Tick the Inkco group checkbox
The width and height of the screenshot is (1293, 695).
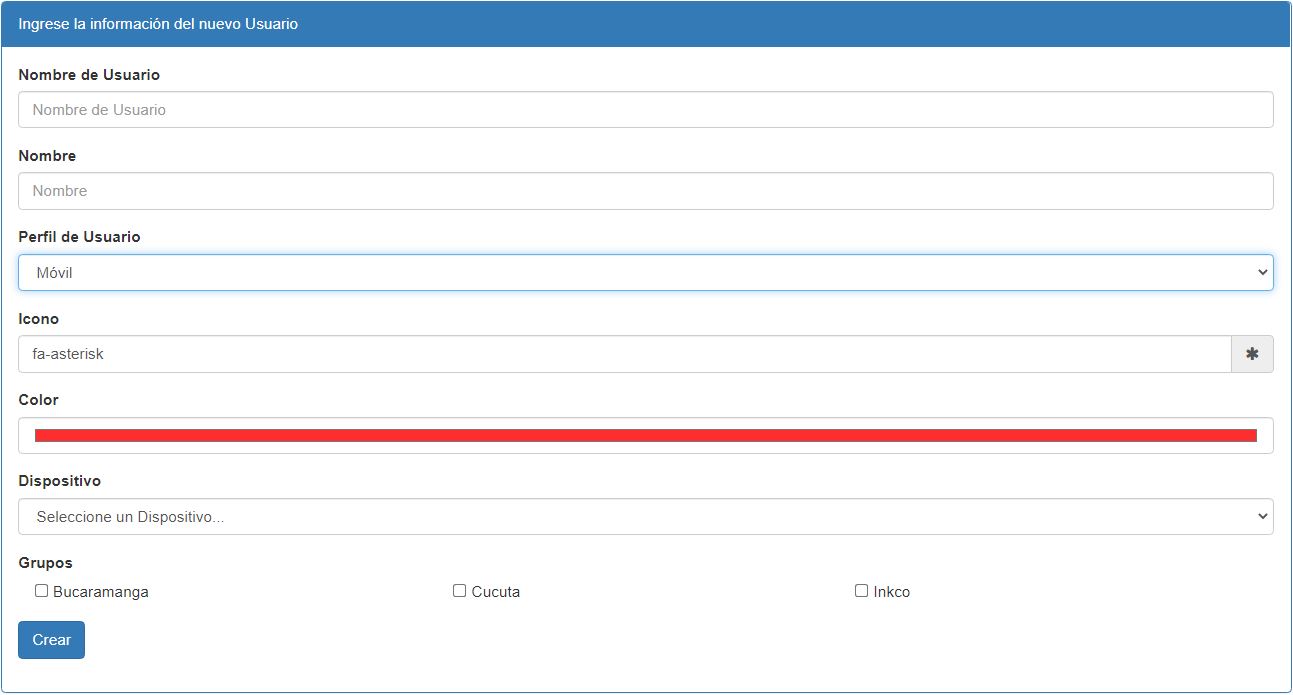862,591
